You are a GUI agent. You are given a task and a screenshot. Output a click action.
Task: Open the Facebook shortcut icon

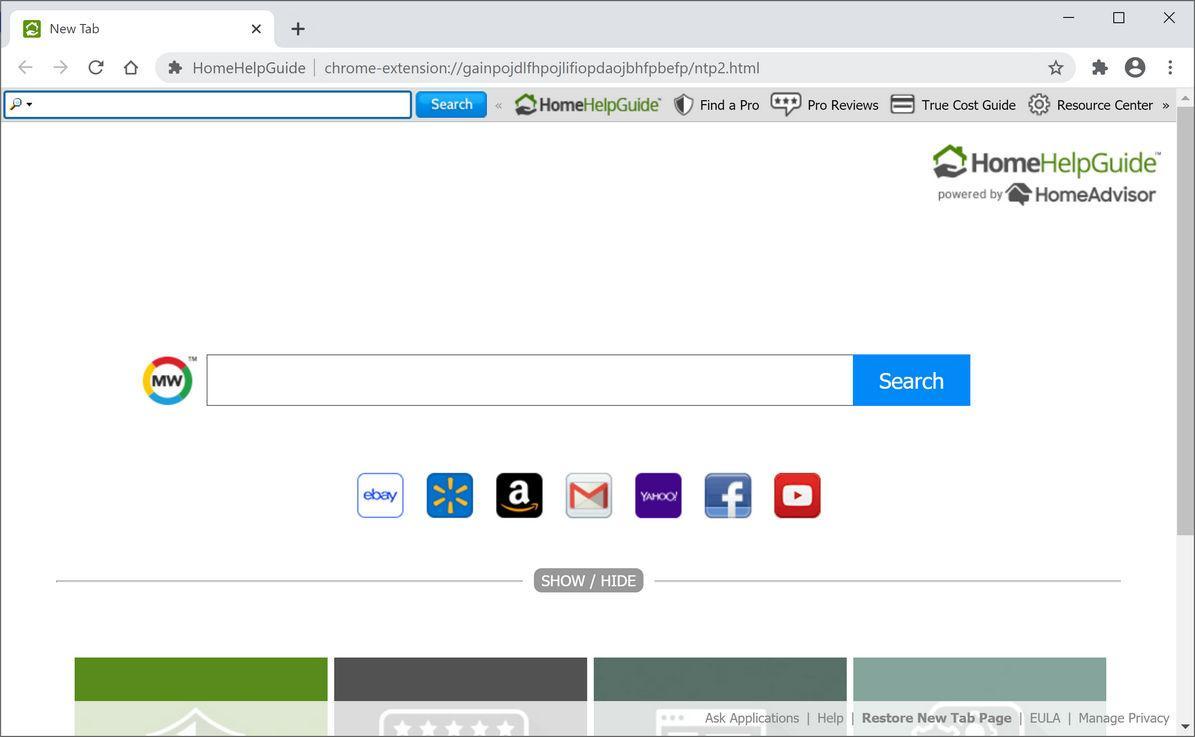[728, 495]
